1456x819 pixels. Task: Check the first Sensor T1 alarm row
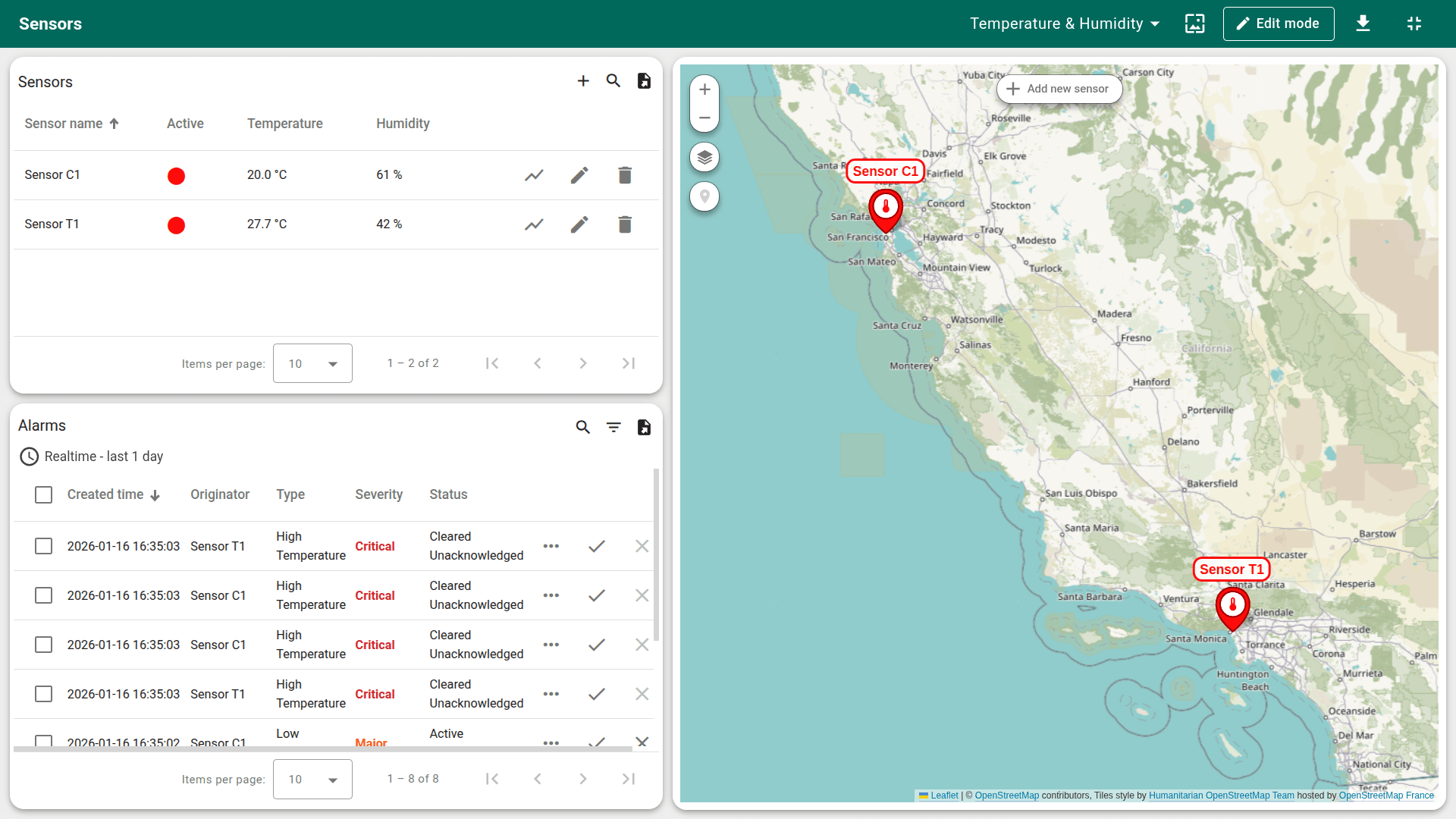tap(44, 547)
